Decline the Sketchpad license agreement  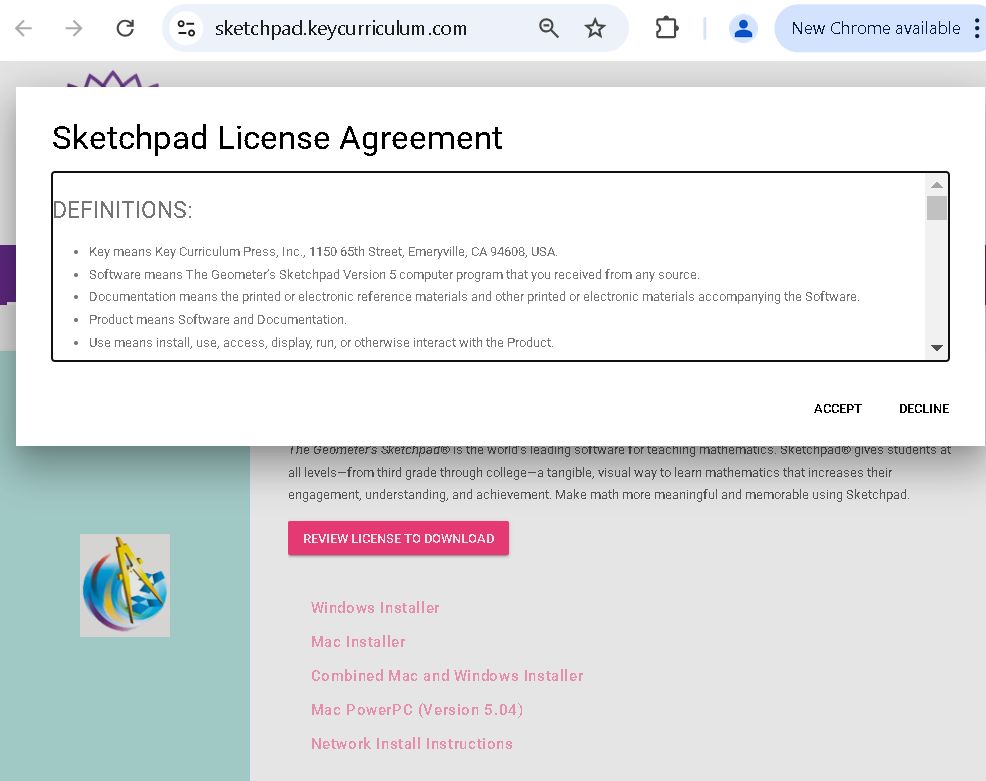(x=924, y=408)
